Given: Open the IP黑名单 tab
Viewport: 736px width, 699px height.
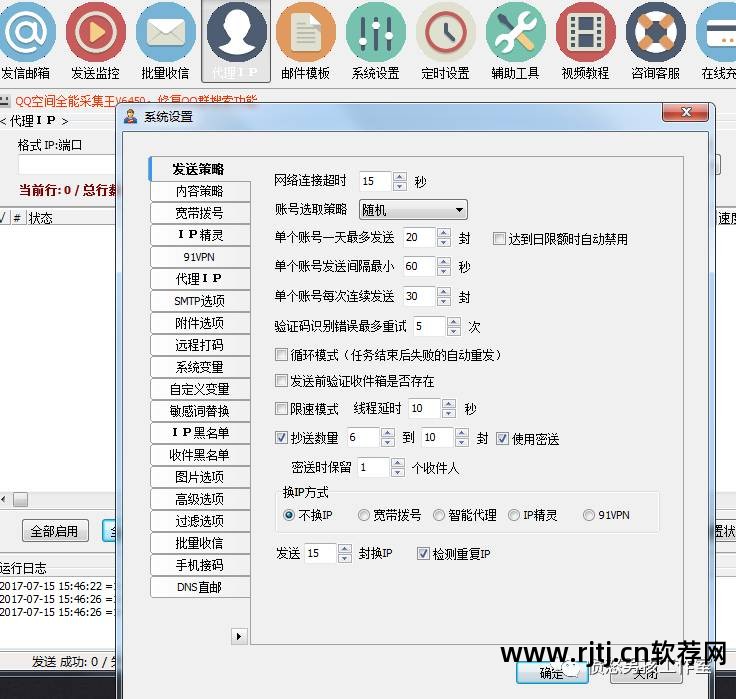Looking at the screenshot, I should 200,433.
